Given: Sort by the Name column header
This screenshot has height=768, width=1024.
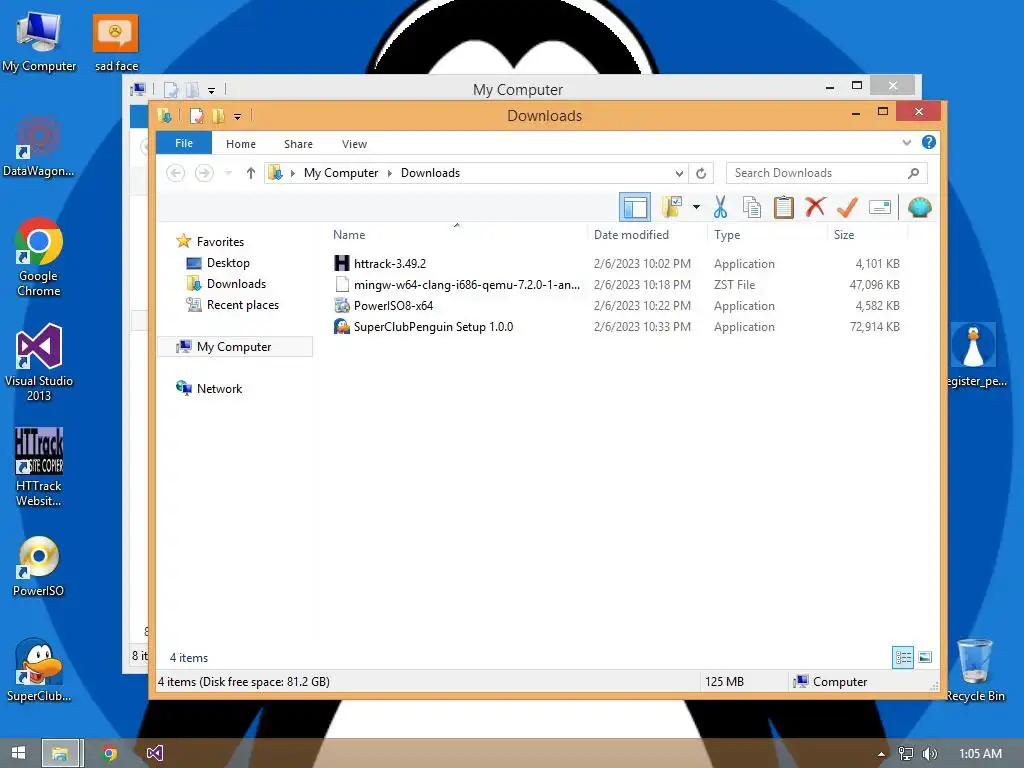Looking at the screenshot, I should coord(349,235).
